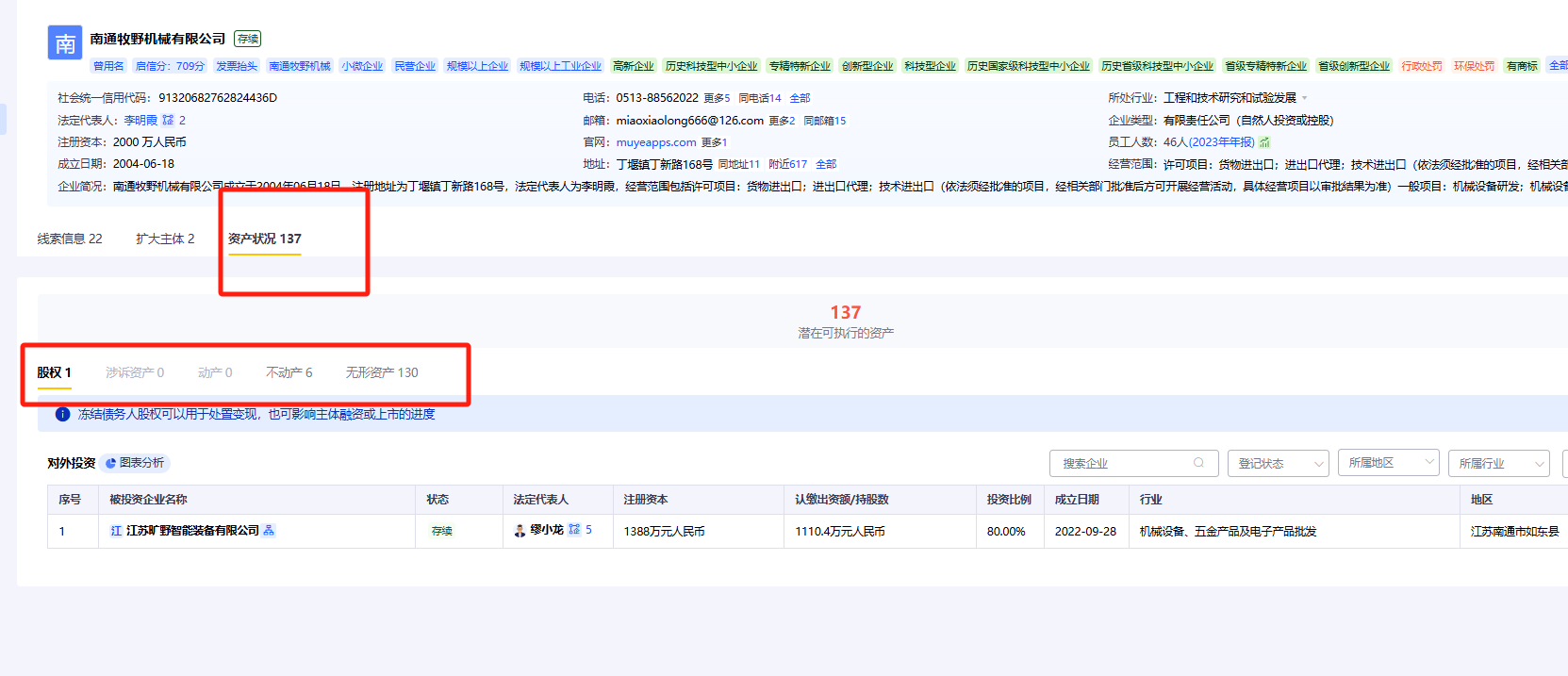Click the 同电话14 link
The image size is (1568, 676).
(760, 98)
